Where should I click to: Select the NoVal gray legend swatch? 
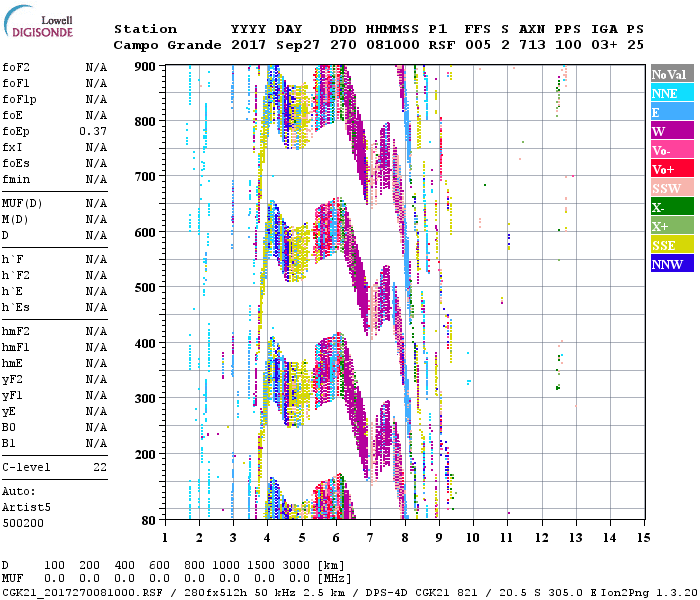click(672, 74)
